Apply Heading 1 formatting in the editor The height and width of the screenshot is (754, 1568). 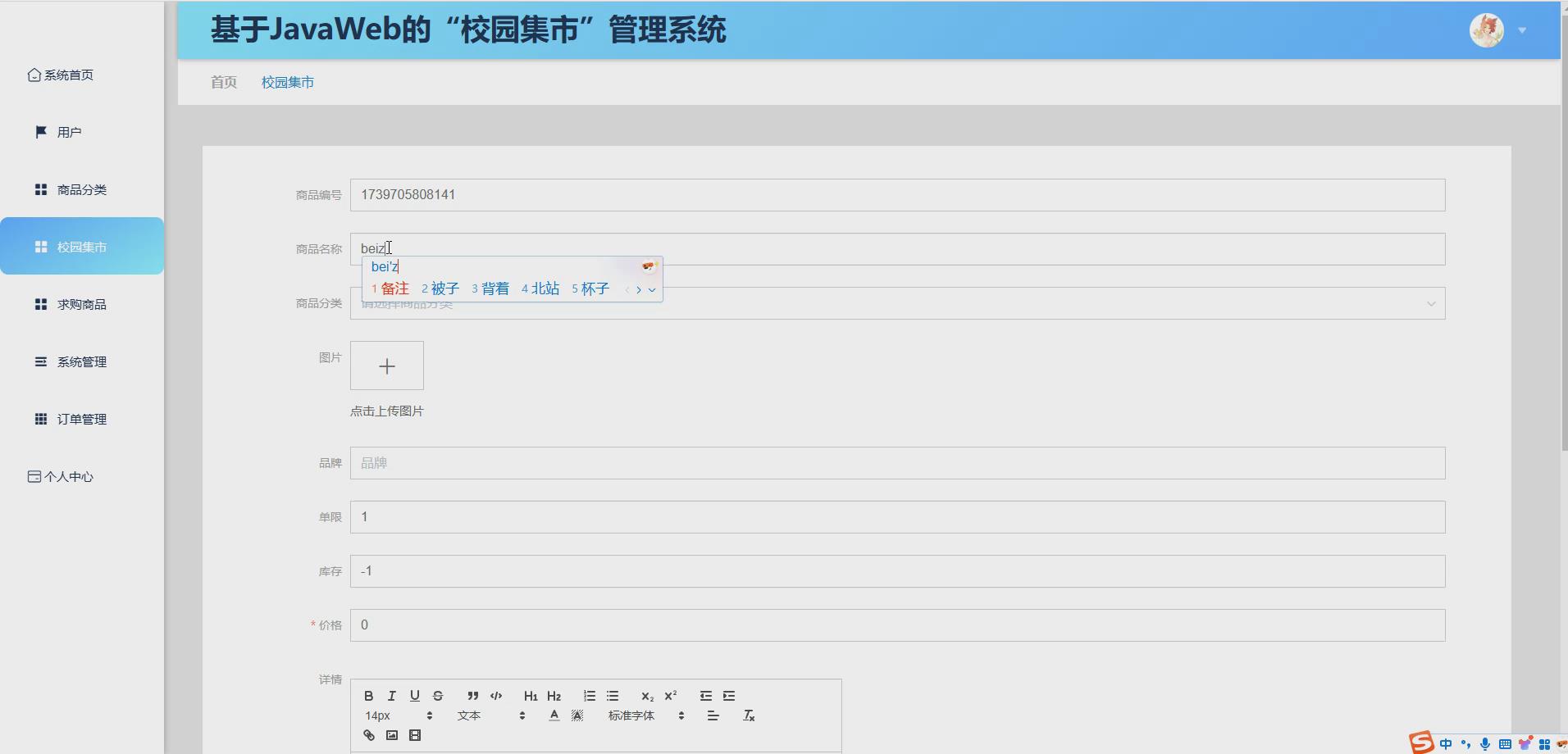pyautogui.click(x=531, y=695)
